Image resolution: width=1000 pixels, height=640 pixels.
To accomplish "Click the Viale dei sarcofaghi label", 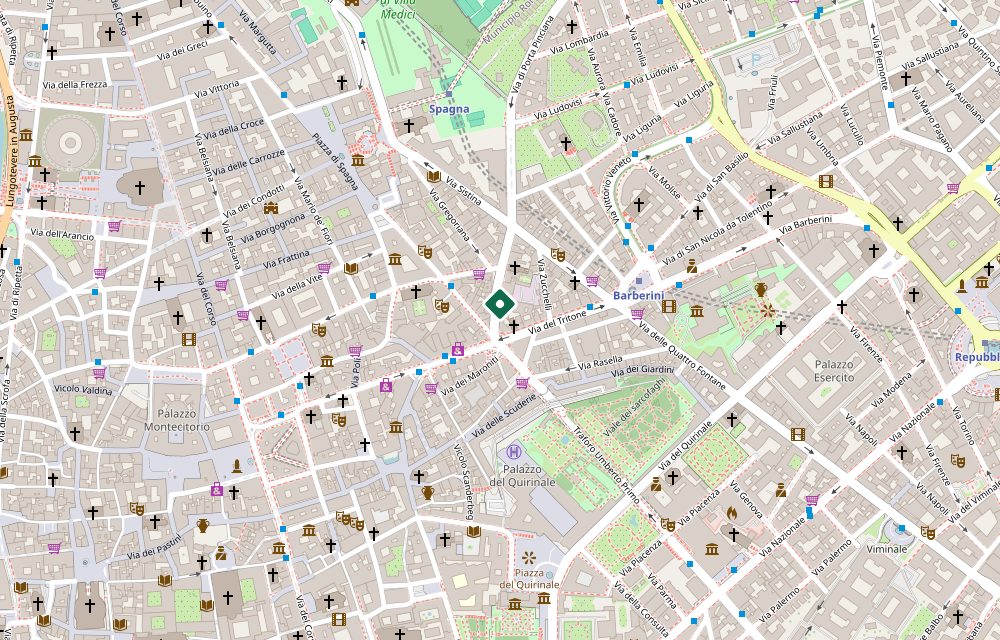I will click(634, 406).
